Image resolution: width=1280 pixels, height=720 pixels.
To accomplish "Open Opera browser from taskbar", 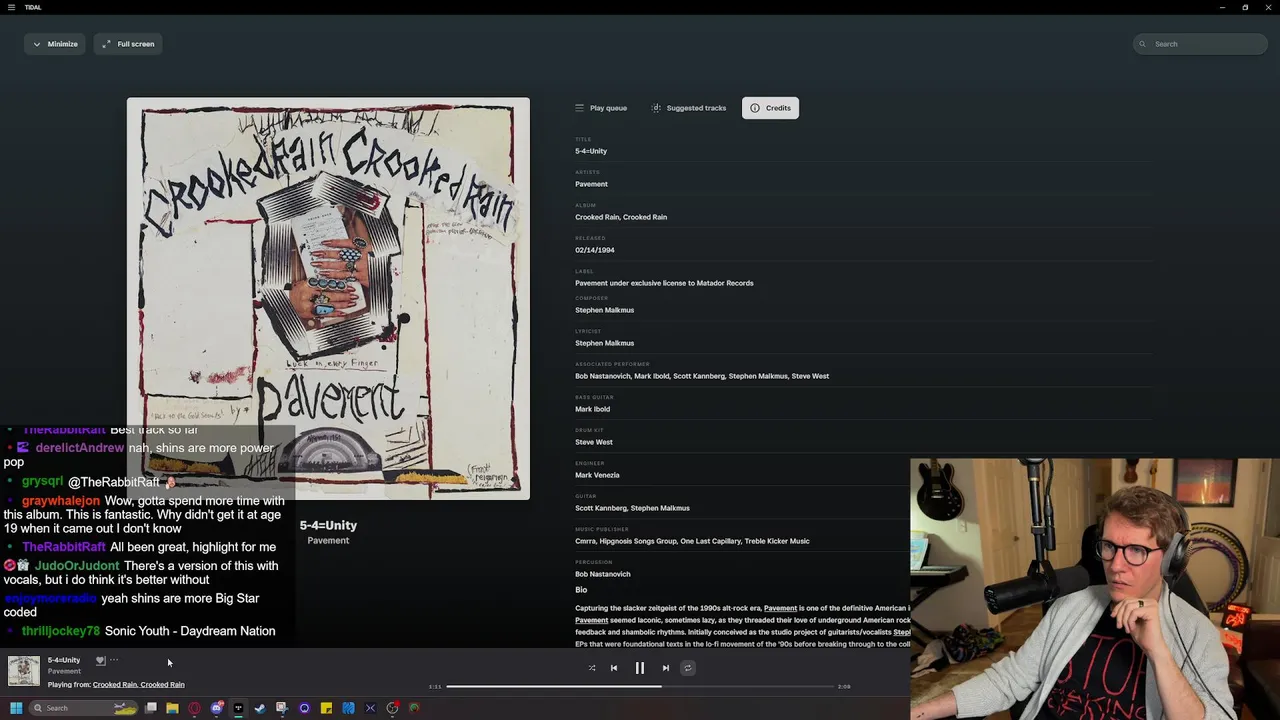I will pyautogui.click(x=194, y=708).
